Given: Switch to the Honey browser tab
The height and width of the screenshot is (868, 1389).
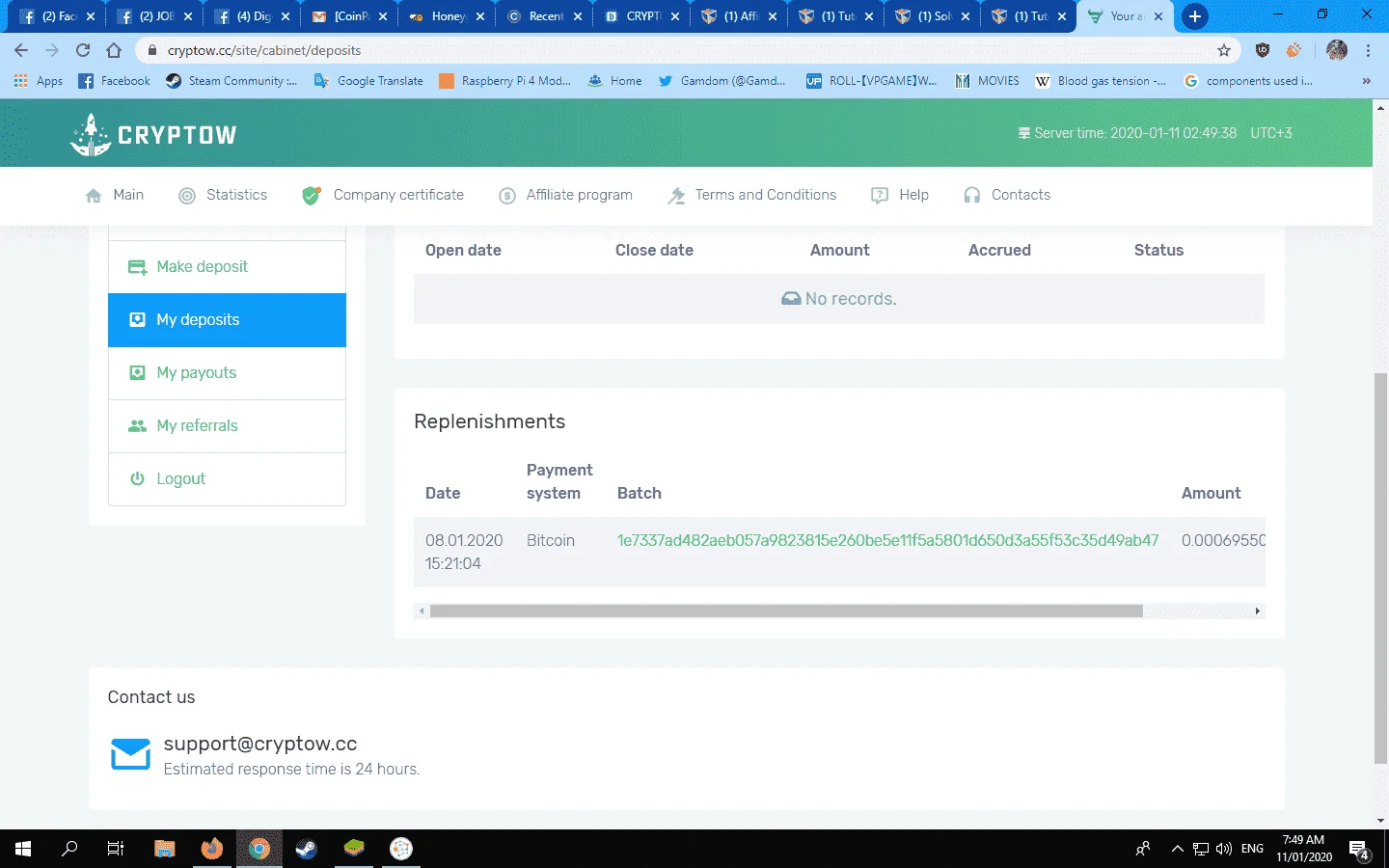Looking at the screenshot, I should [x=447, y=16].
